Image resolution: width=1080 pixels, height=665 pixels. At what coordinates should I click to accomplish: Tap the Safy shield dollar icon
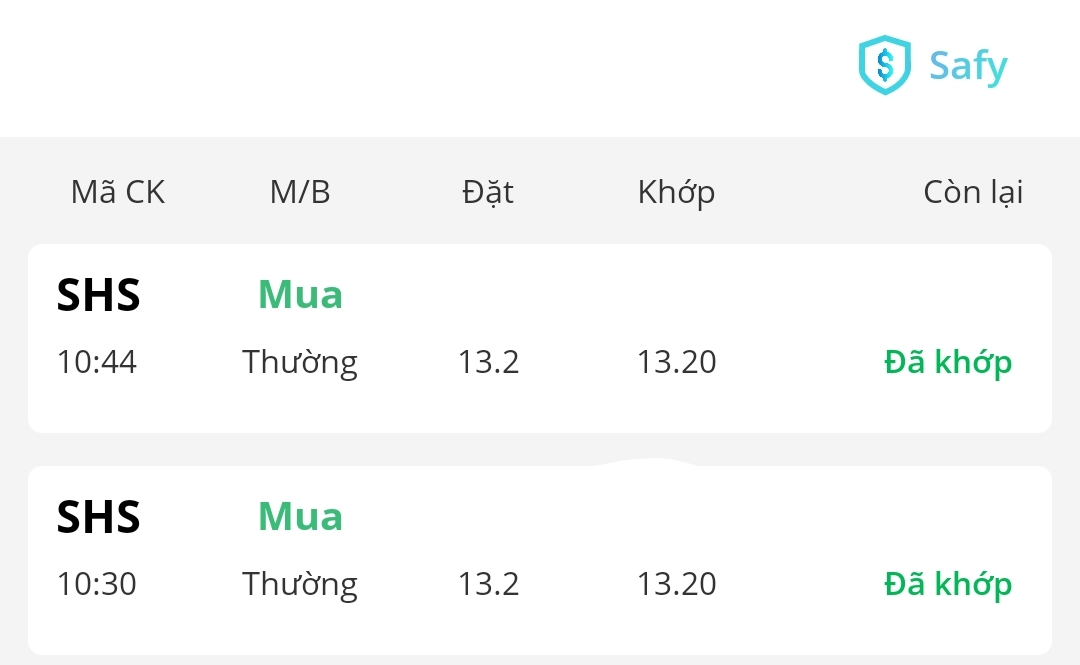tap(885, 65)
